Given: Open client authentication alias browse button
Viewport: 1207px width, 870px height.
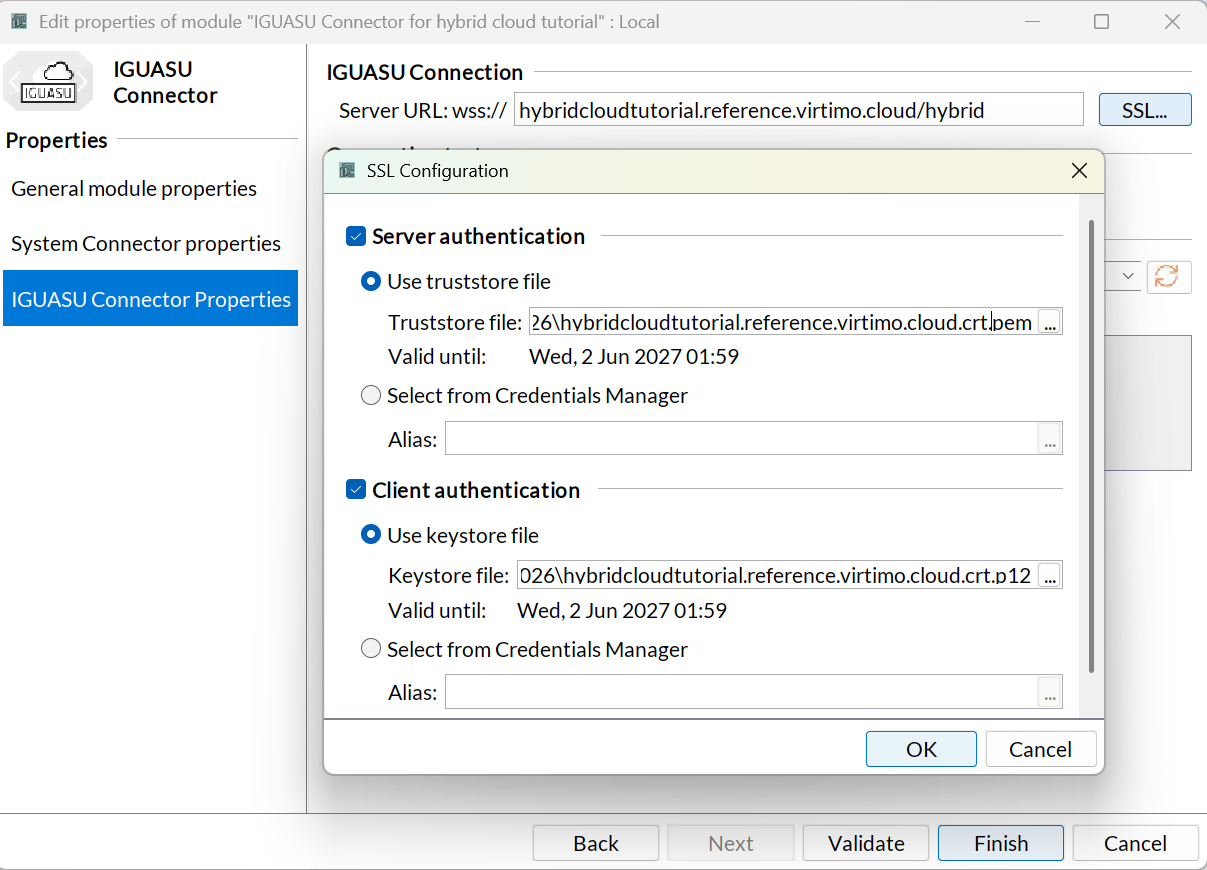Looking at the screenshot, I should 1050,692.
